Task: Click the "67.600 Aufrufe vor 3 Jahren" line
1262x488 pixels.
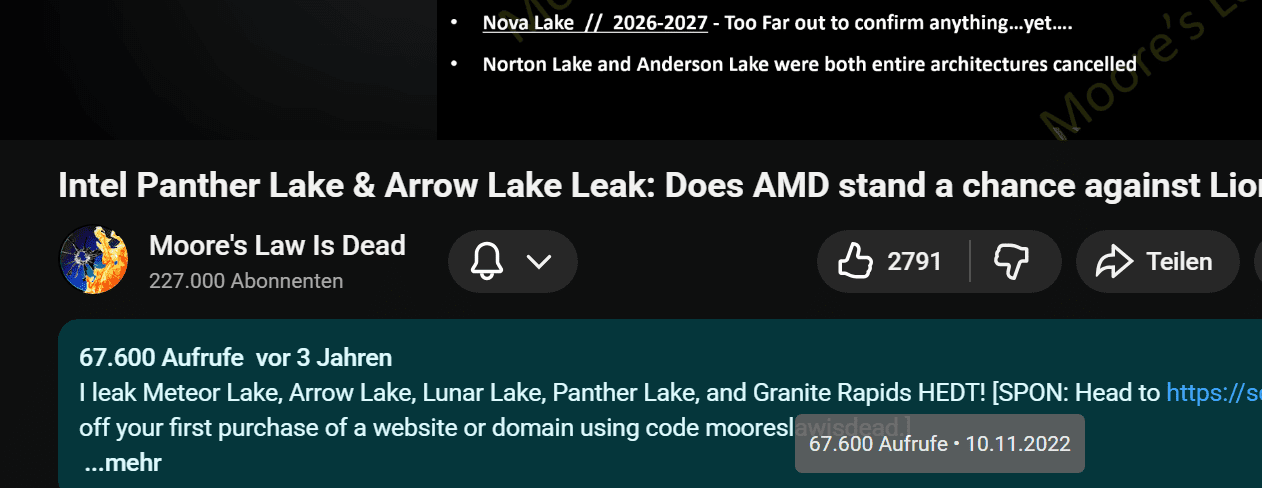Action: point(236,357)
